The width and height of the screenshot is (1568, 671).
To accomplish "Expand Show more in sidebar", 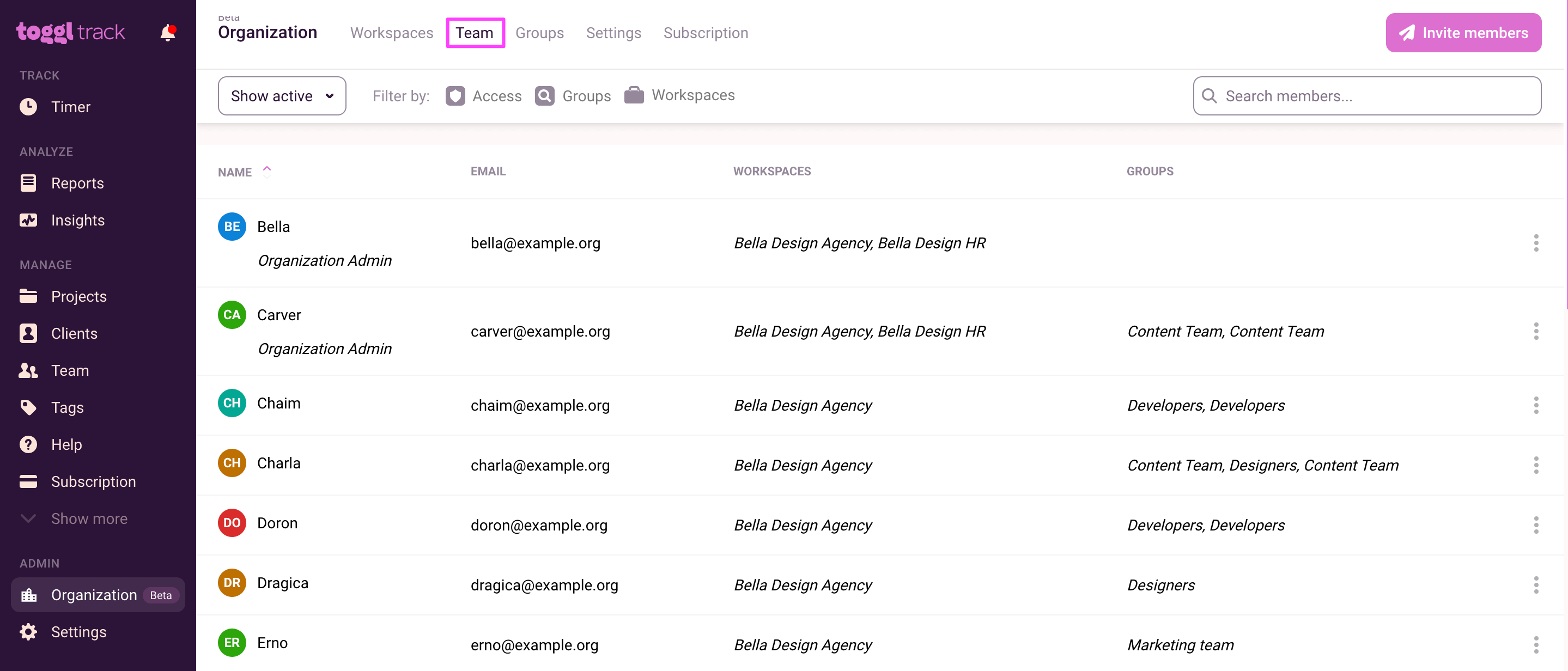I will 89,519.
